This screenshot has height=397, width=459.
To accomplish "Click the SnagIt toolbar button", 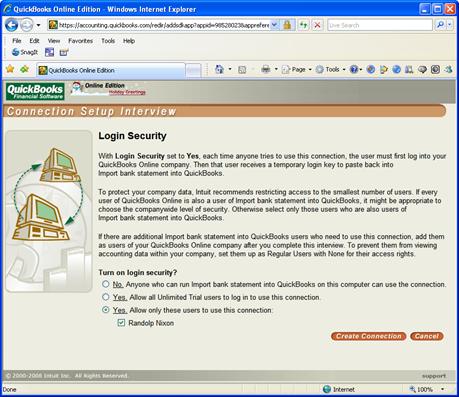I will pyautogui.click(x=25, y=52).
